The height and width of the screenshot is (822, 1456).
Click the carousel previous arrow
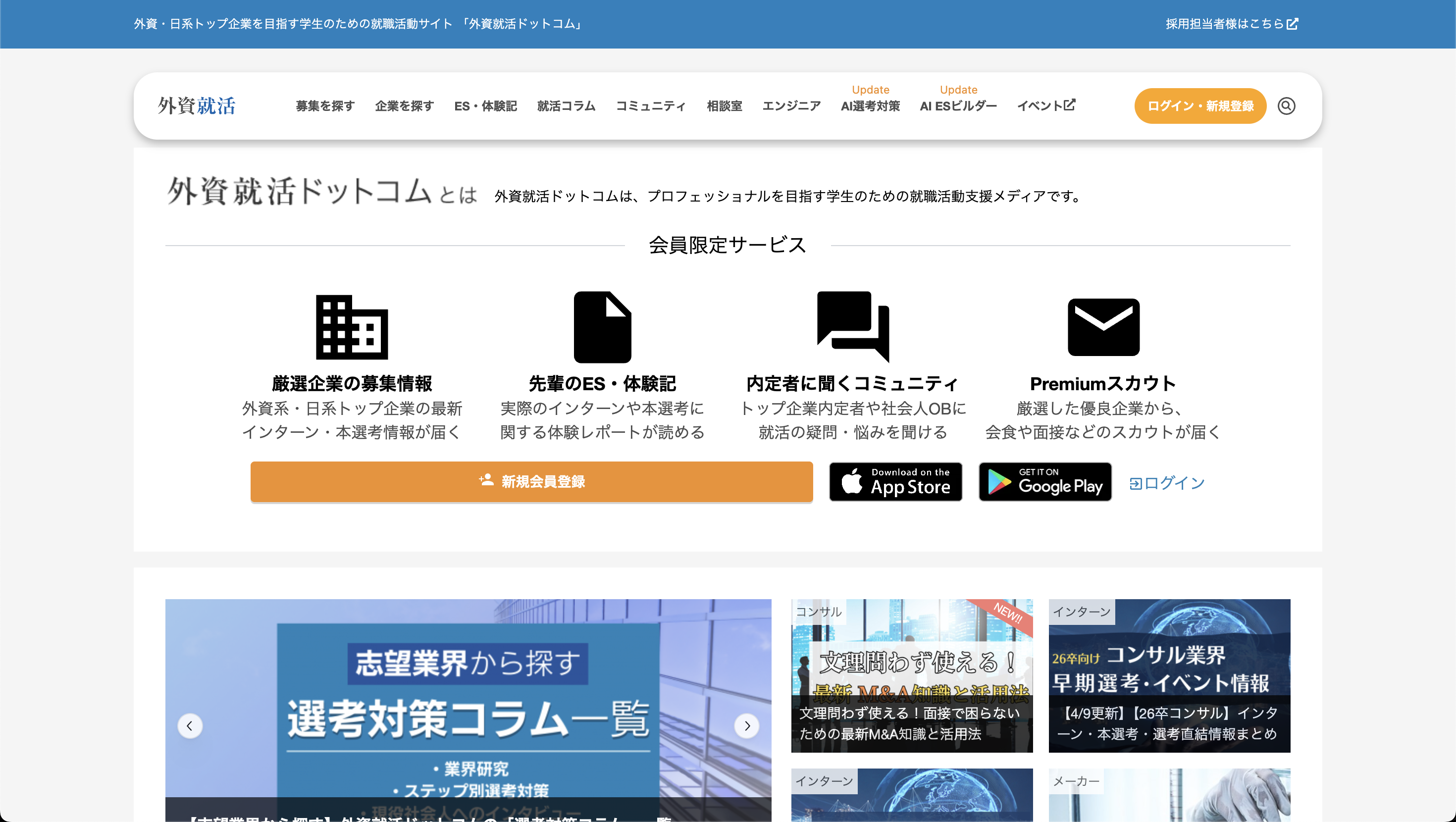coord(189,725)
